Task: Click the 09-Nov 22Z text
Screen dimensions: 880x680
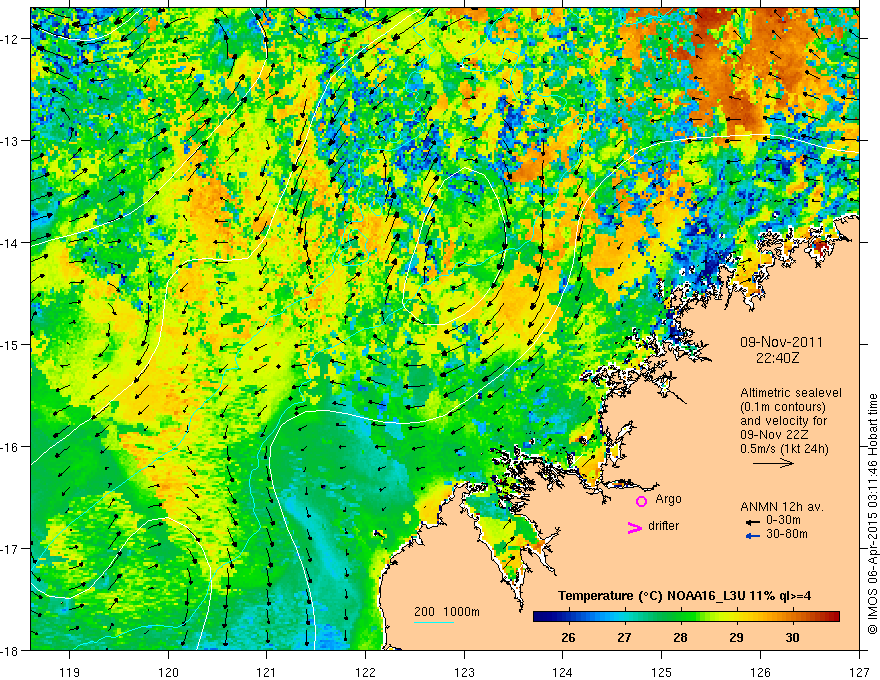Action: 776,435
